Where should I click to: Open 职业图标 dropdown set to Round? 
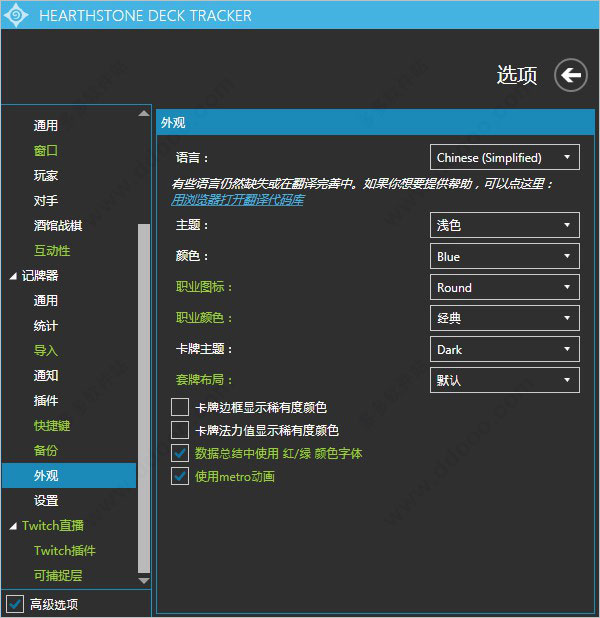[x=504, y=287]
